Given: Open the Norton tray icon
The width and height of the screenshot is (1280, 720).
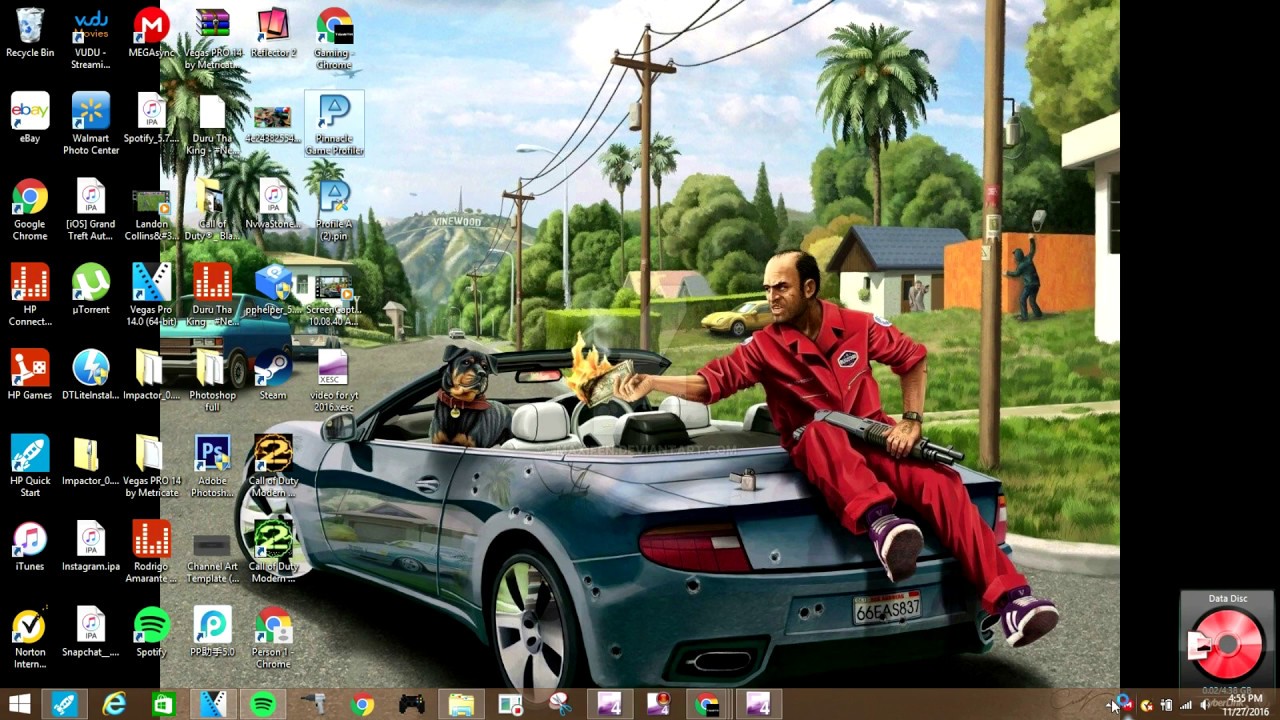Looking at the screenshot, I should [1147, 705].
